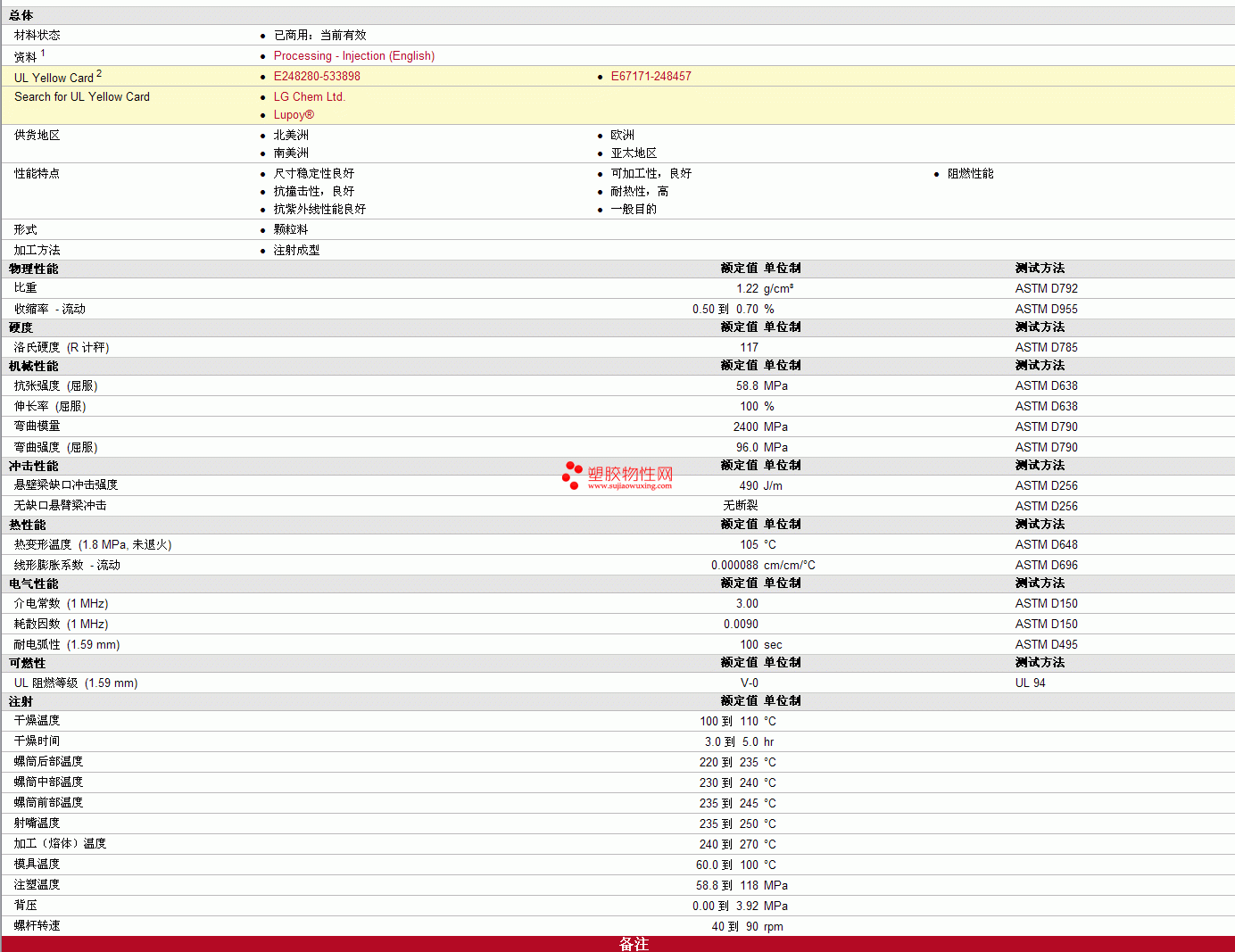
Task: Select the "介电常数 (1 MHz)" row label
Action: (62, 604)
